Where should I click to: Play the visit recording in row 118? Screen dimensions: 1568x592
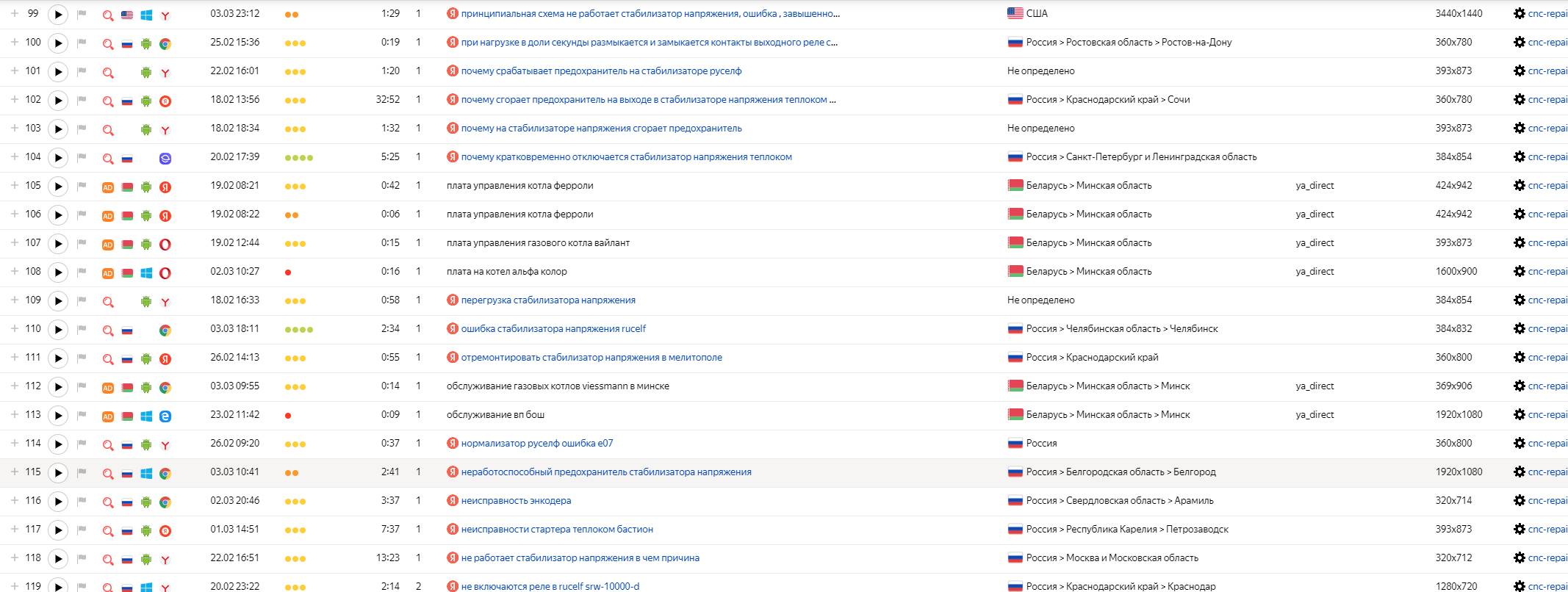[x=58, y=559]
